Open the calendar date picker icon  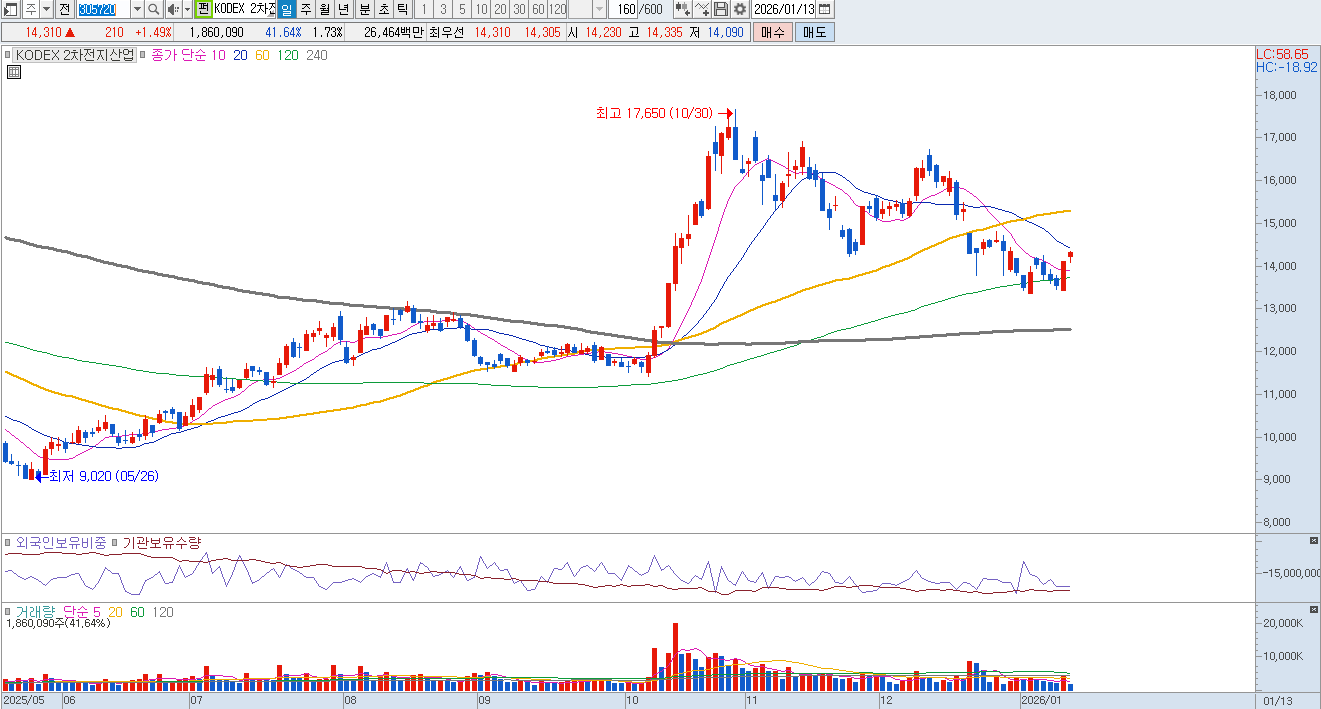(824, 9)
